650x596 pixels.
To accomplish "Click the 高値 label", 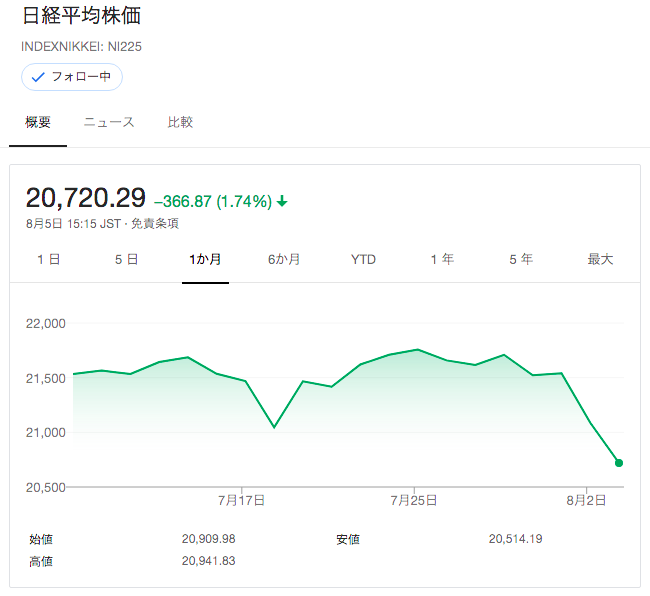I will (x=41, y=561).
